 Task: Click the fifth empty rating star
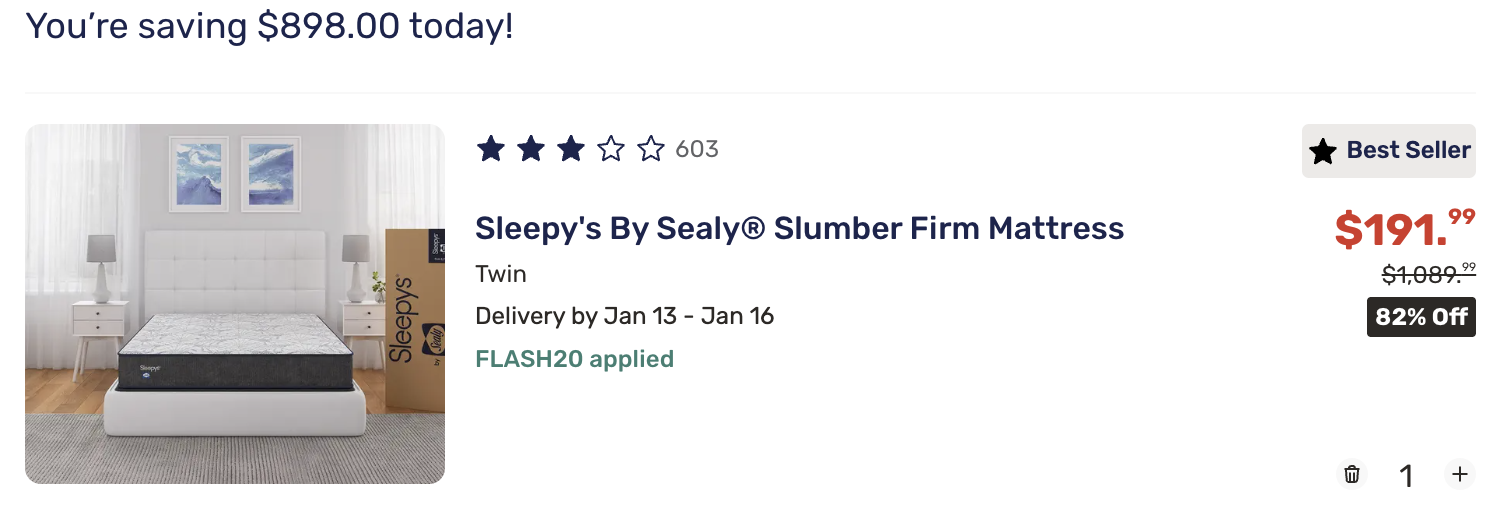click(x=651, y=150)
